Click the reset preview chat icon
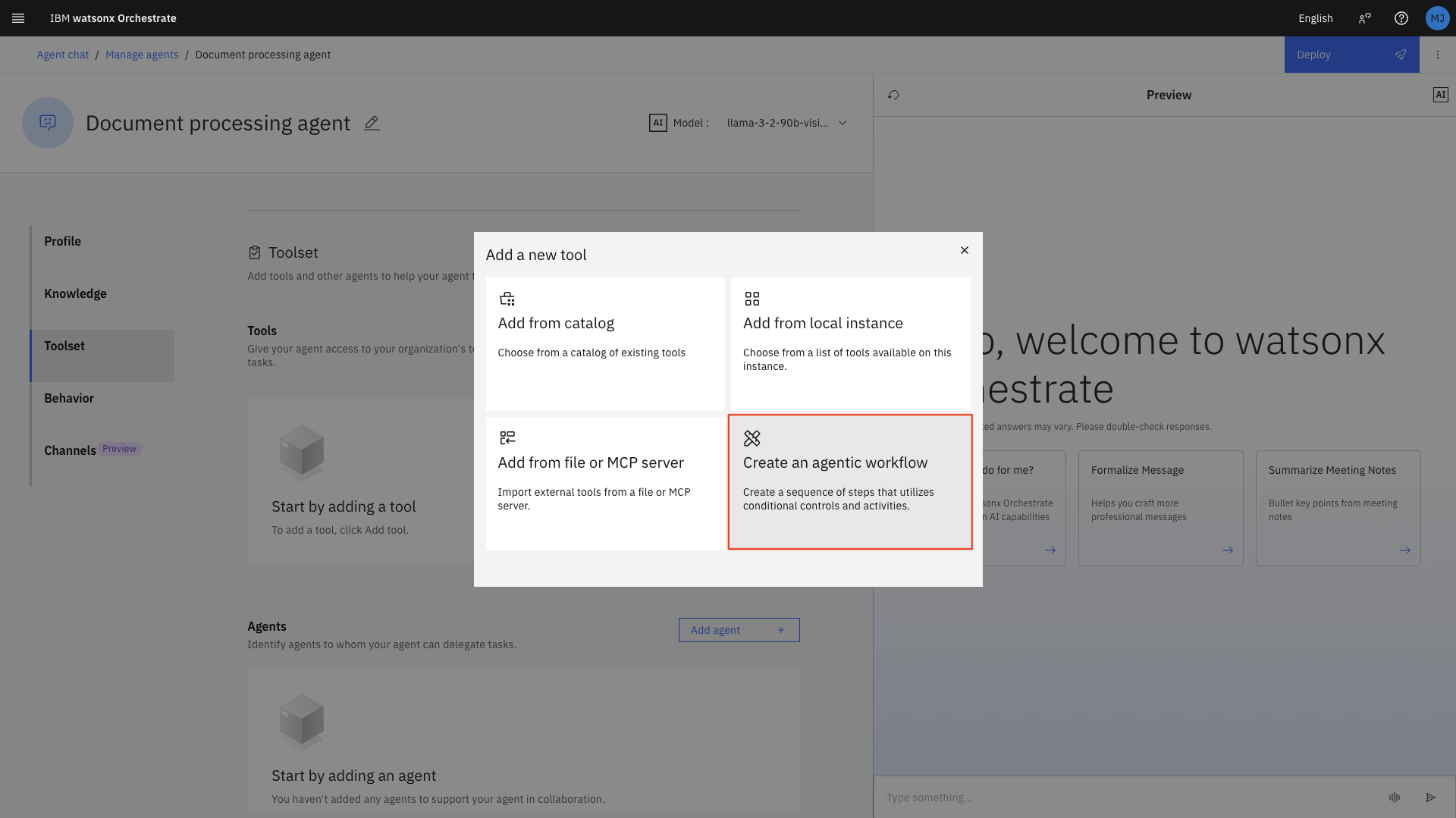Image resolution: width=1456 pixels, height=818 pixels. pos(893,95)
